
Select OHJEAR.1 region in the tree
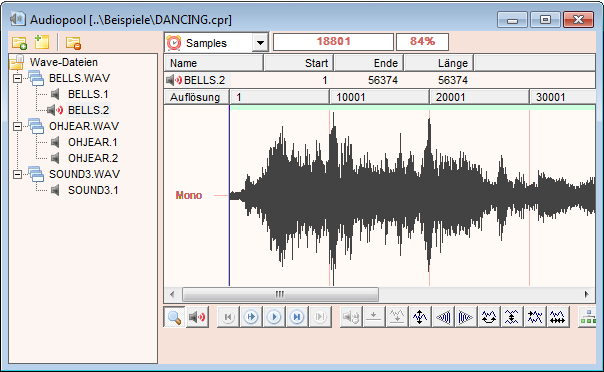(93, 142)
